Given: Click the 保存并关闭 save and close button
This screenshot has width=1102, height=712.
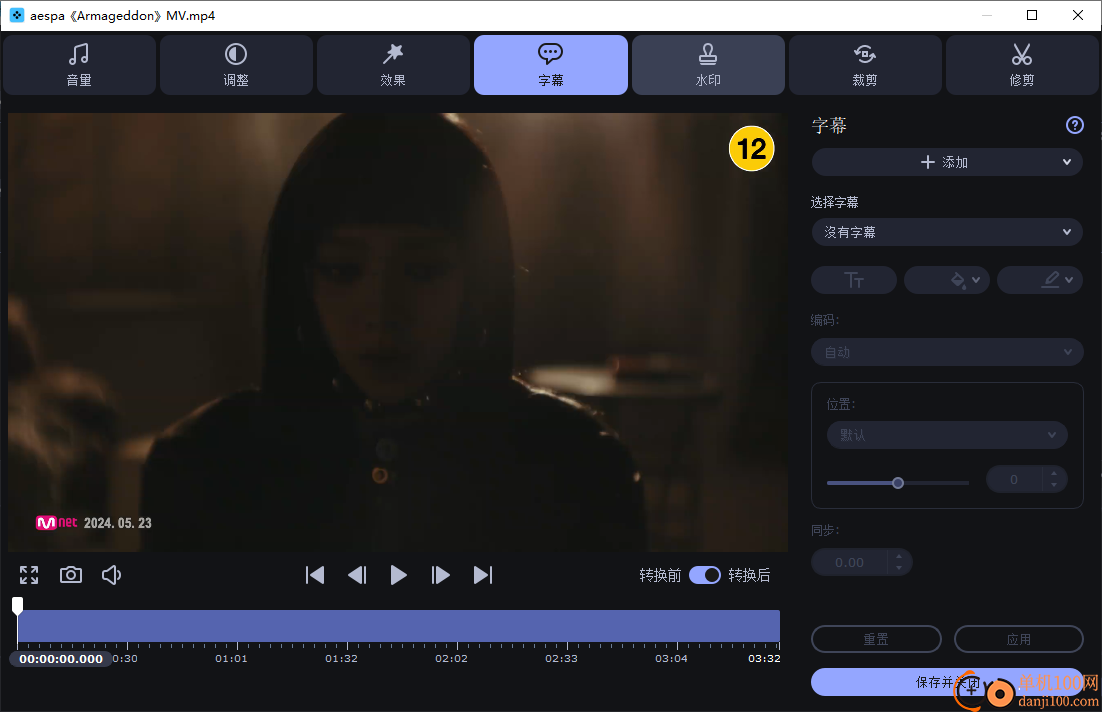Looking at the screenshot, I should click(947, 682).
